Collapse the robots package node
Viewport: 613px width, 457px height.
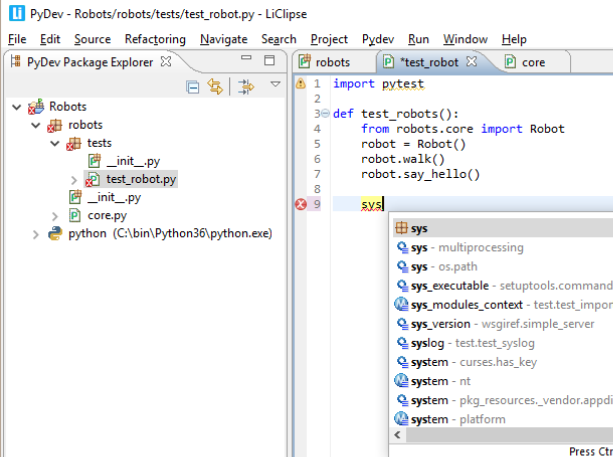(x=36, y=125)
